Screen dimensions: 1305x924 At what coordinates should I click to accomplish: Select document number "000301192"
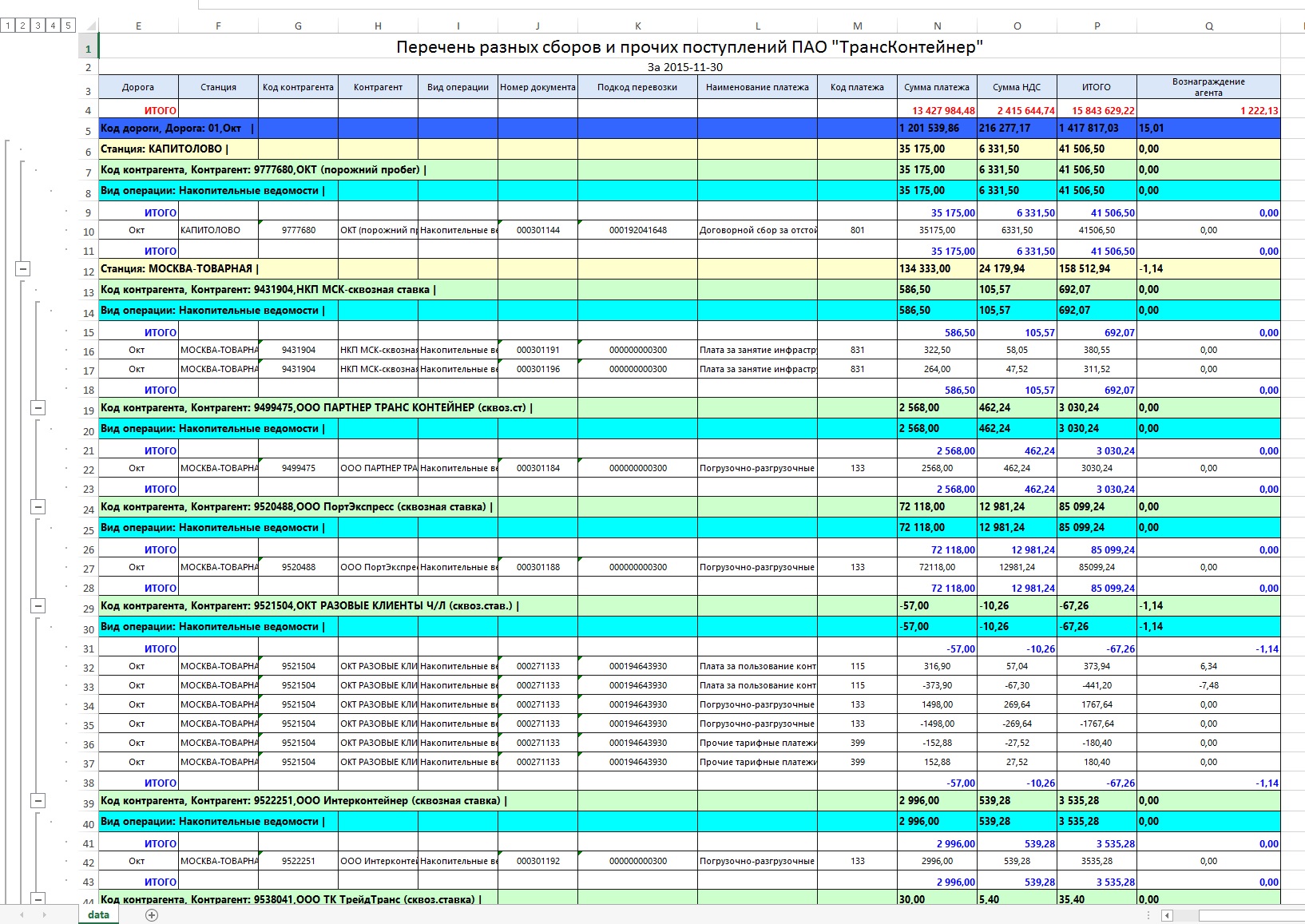[537, 861]
